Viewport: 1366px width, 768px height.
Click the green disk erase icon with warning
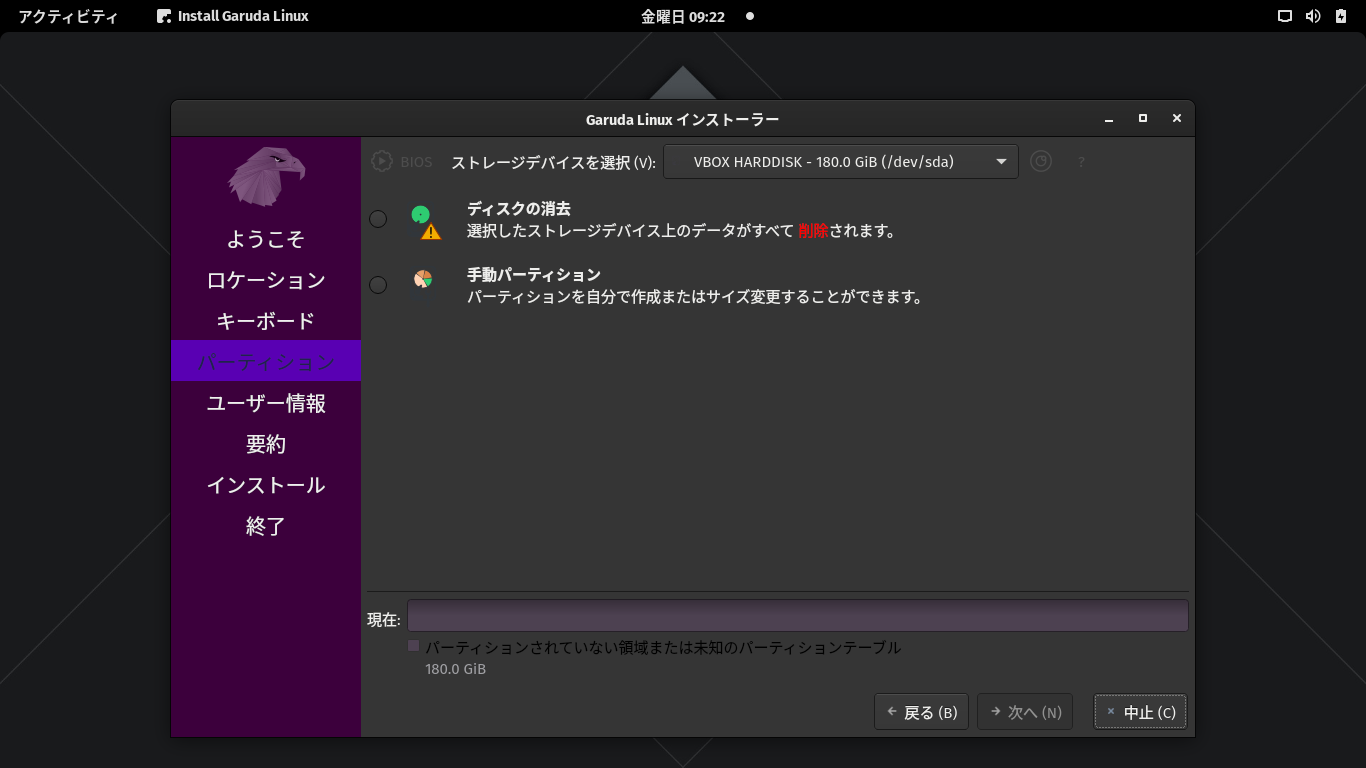point(425,222)
